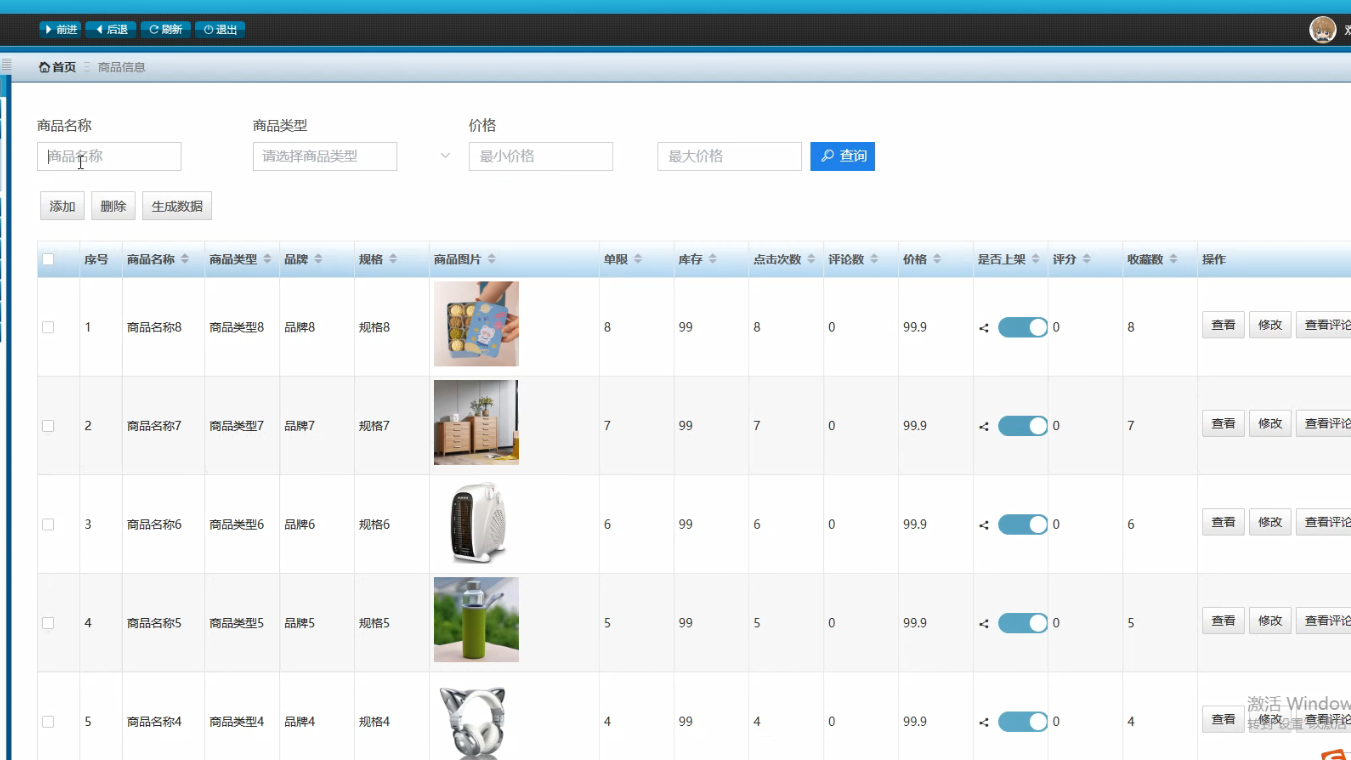
Task: Toggle 是否上架 switch for 商品名称5
Action: (1023, 623)
